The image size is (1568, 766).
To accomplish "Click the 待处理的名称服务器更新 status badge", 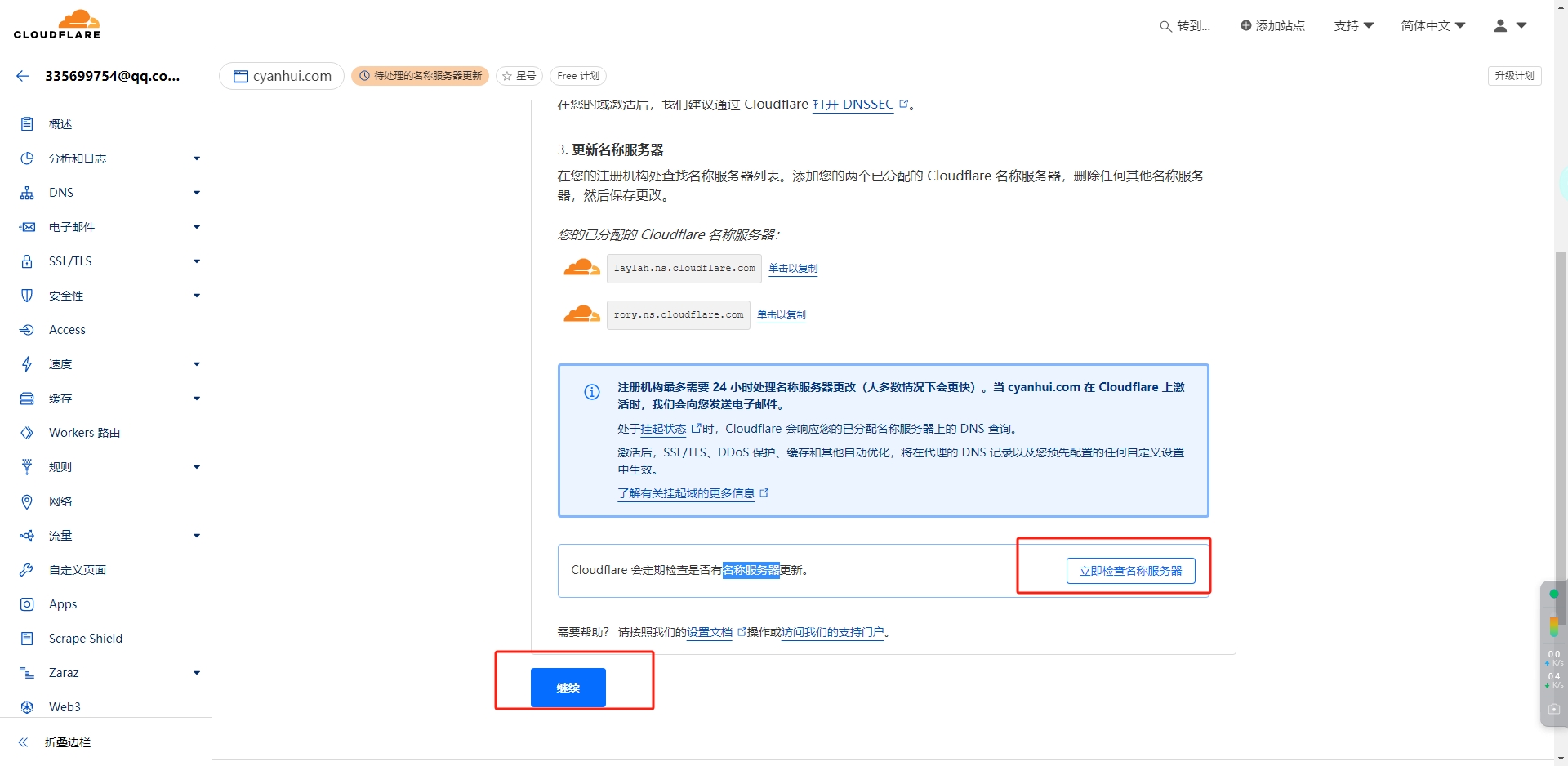I will pos(421,76).
